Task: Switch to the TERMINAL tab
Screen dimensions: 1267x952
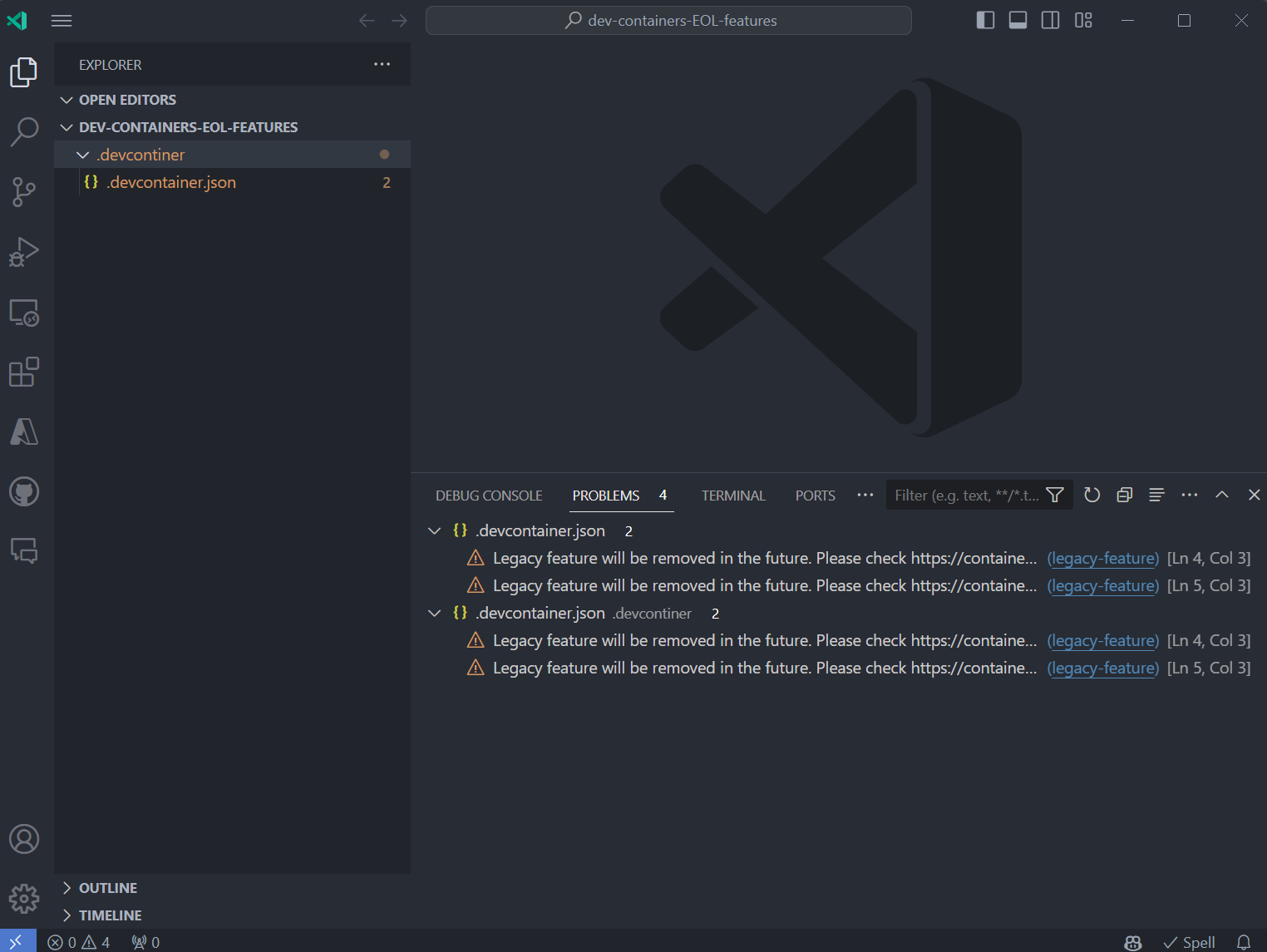Action: click(x=732, y=495)
